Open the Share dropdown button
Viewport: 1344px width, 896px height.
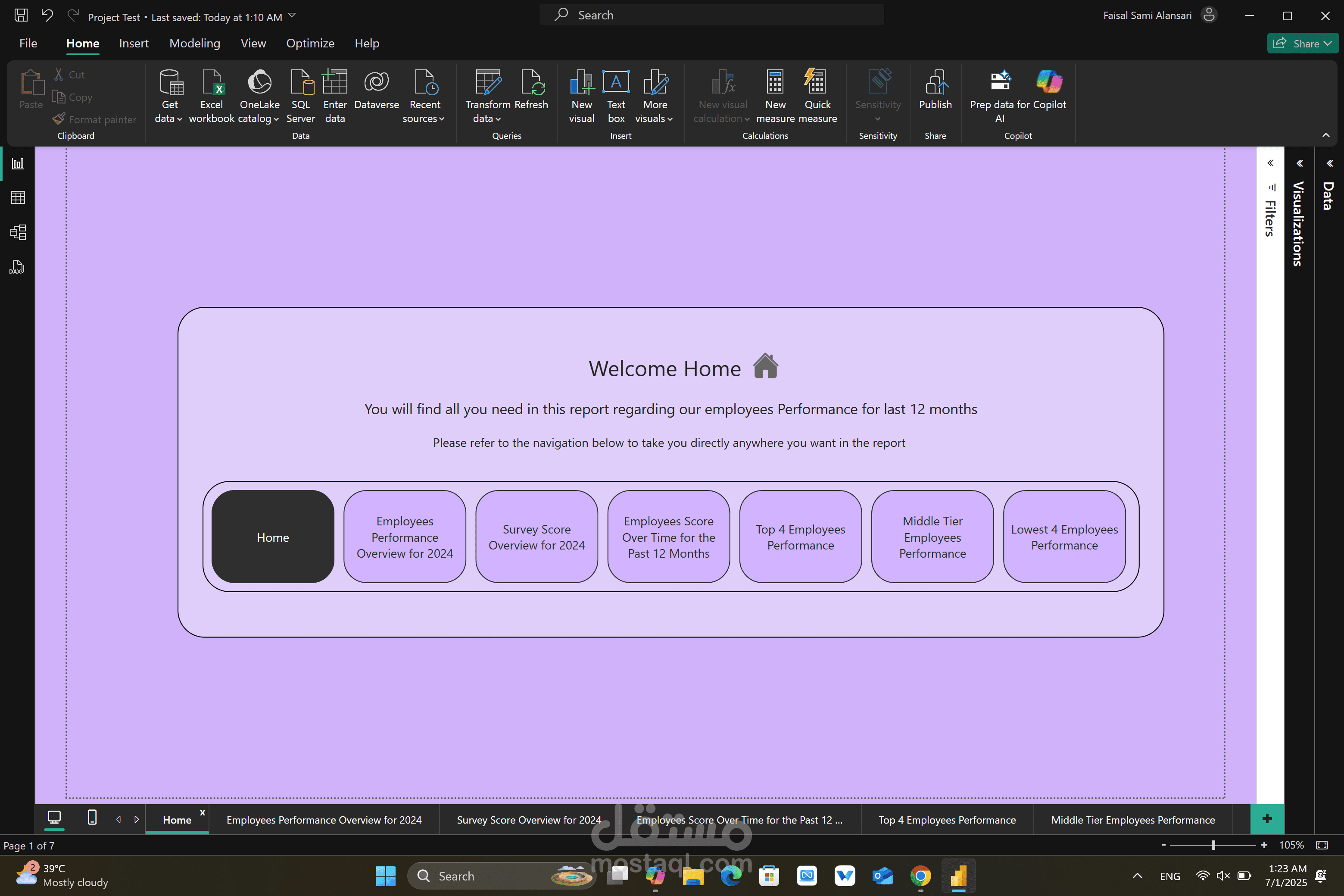click(1302, 44)
